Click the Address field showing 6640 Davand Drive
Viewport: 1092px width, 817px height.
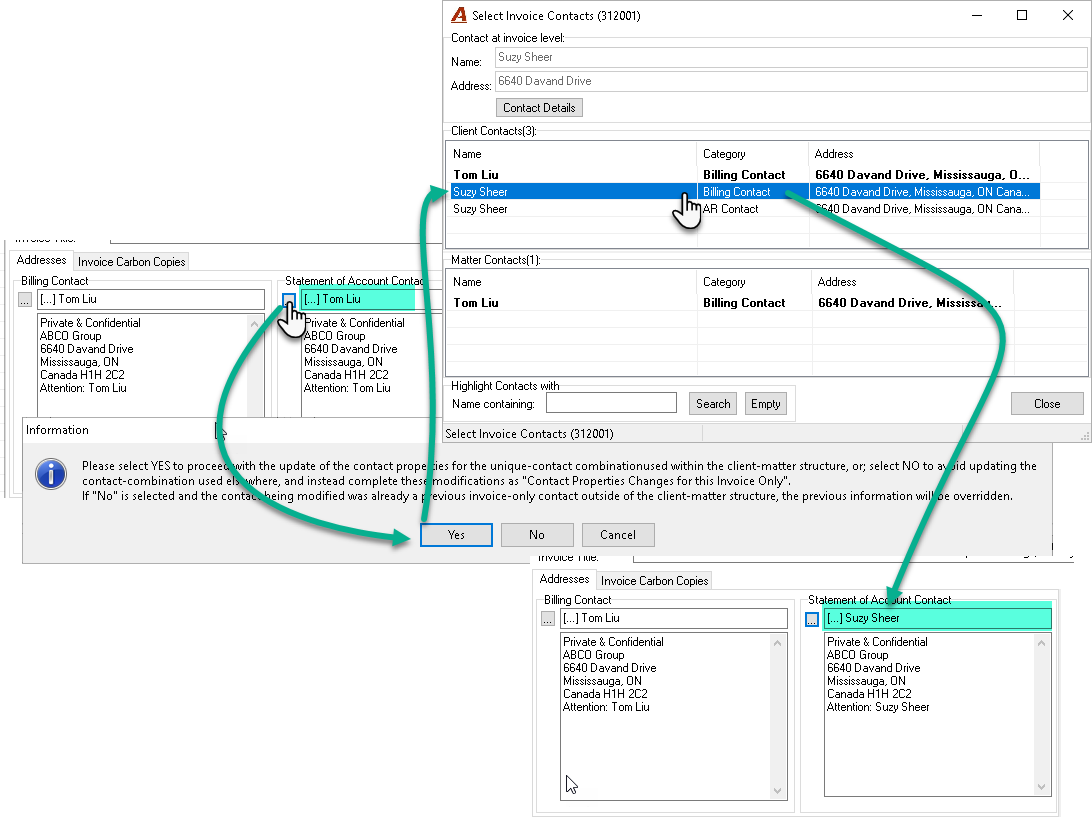pyautogui.click(x=791, y=81)
